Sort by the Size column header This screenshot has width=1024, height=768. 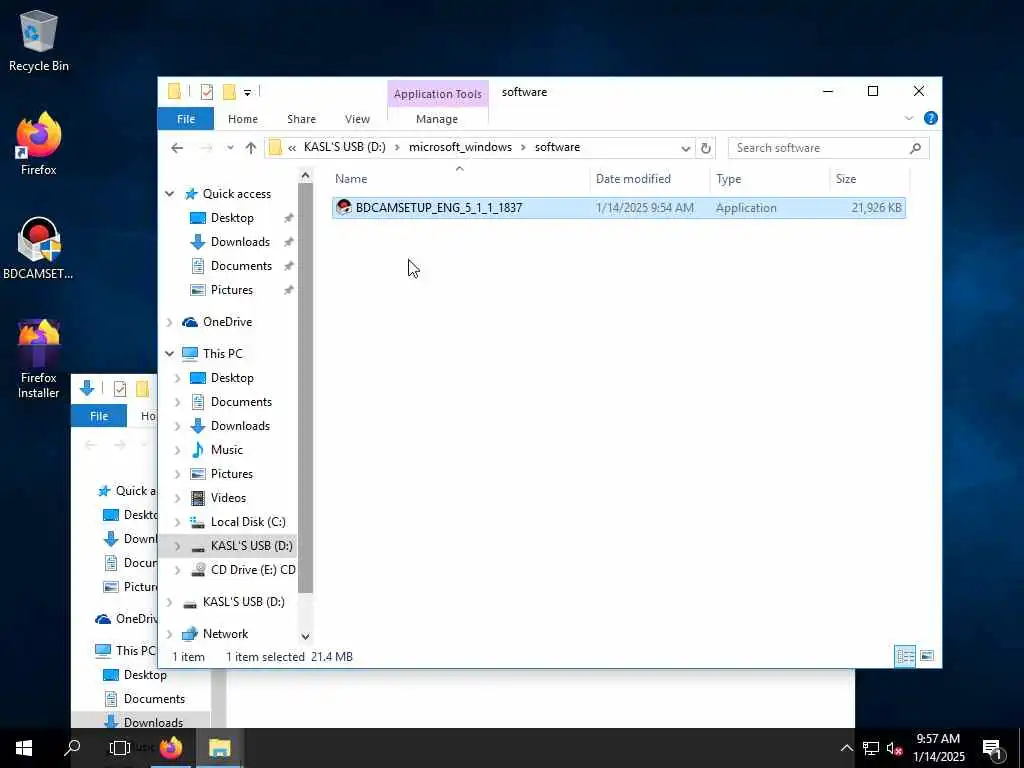(869, 179)
